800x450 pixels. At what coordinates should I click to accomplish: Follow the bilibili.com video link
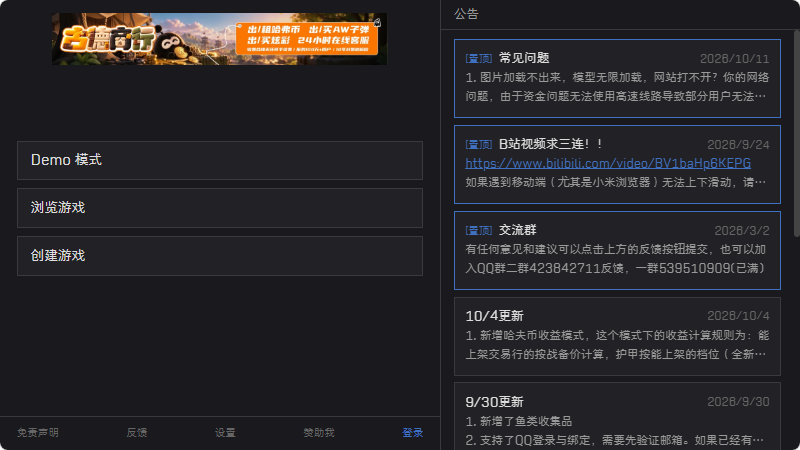[x=608, y=163]
